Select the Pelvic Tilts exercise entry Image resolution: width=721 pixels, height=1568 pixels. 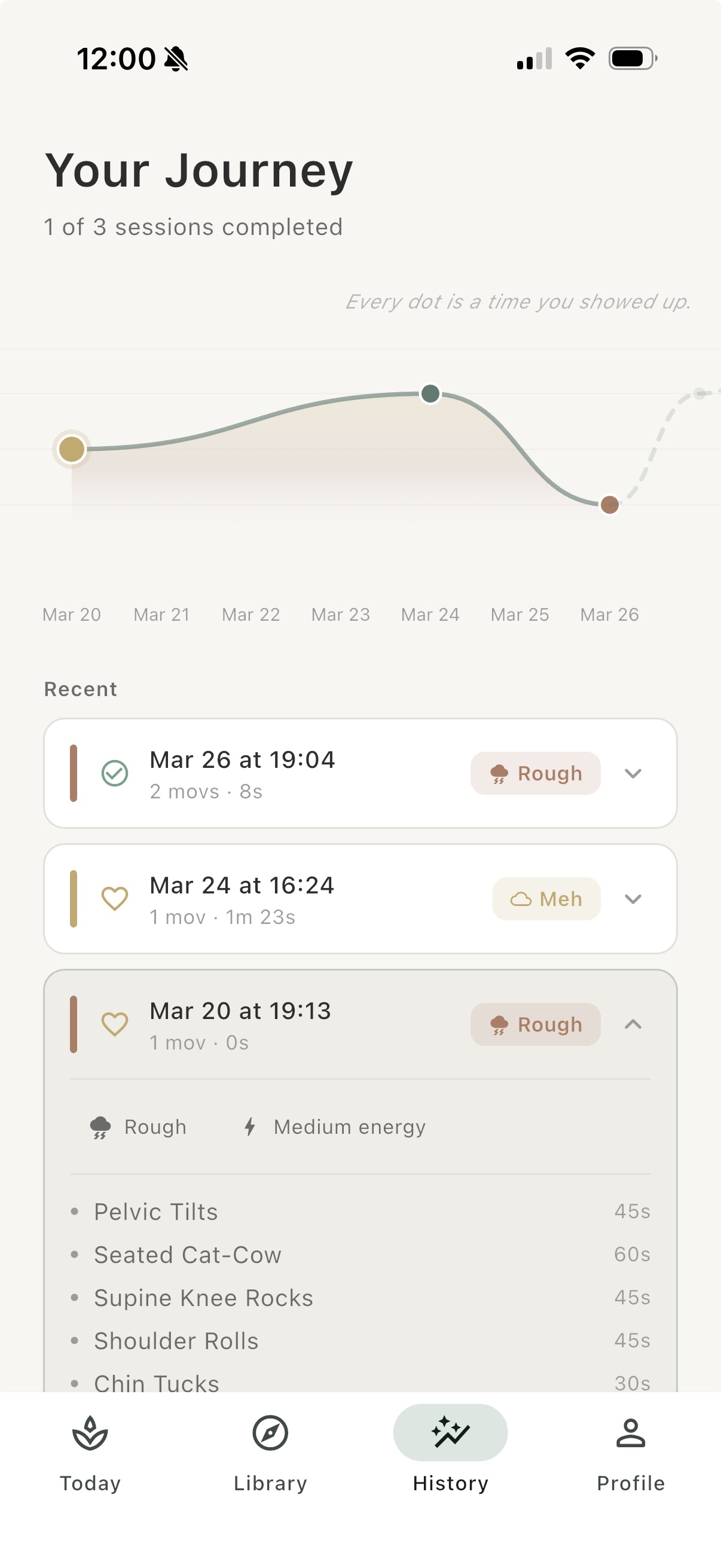(156, 1212)
